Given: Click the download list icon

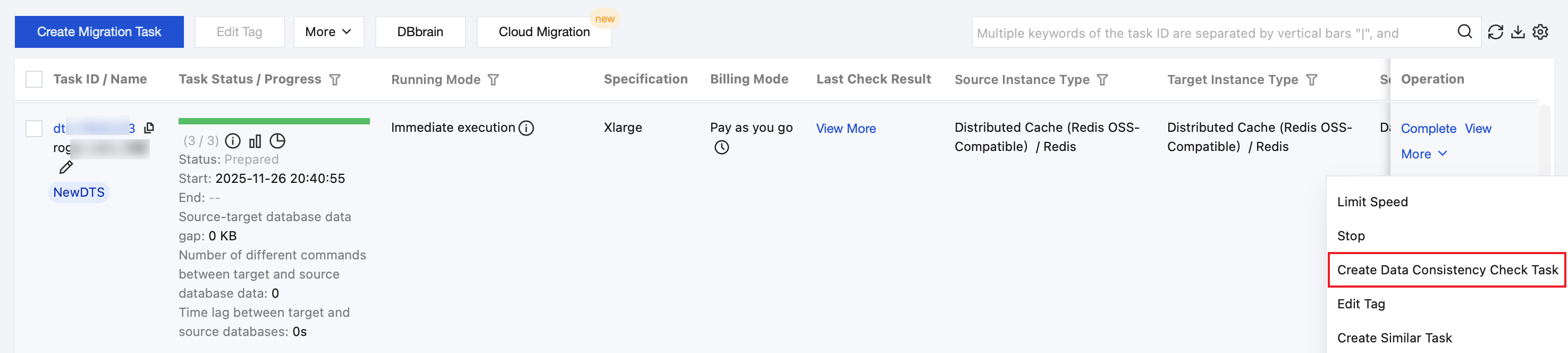Looking at the screenshot, I should pyautogui.click(x=1518, y=32).
